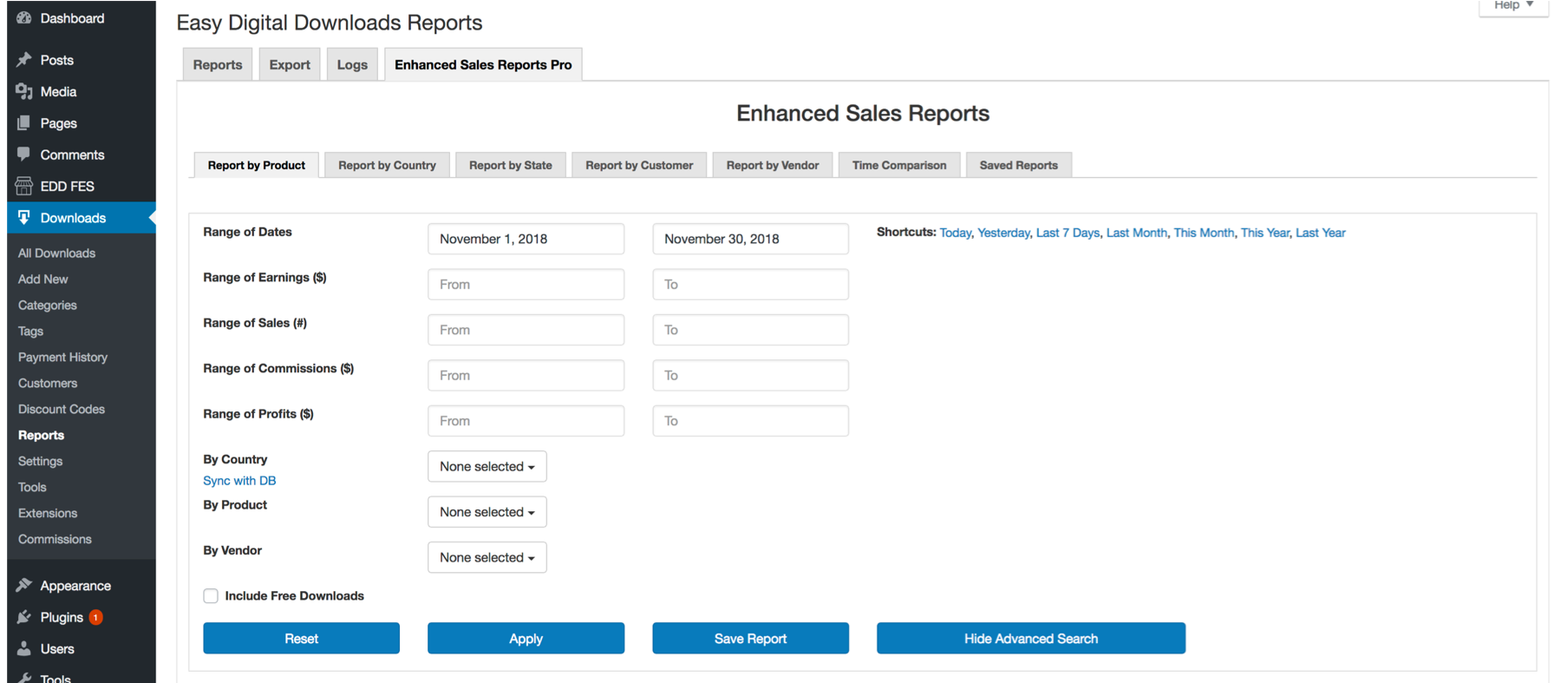
Task: Click the Plugins plug icon
Action: tap(24, 617)
